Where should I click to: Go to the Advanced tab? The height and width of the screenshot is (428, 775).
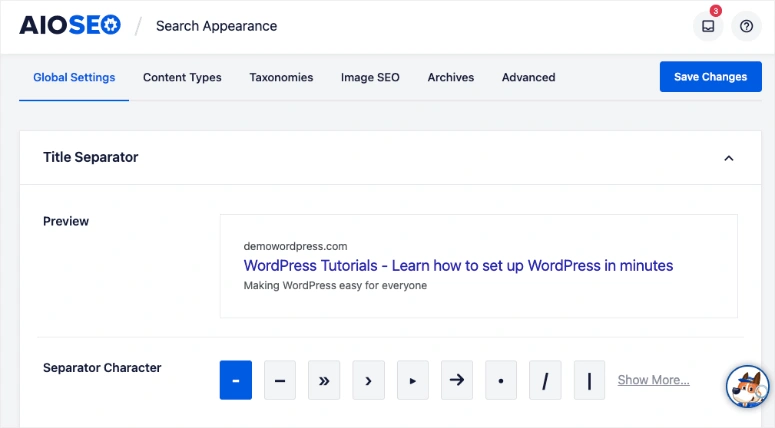pyautogui.click(x=528, y=77)
